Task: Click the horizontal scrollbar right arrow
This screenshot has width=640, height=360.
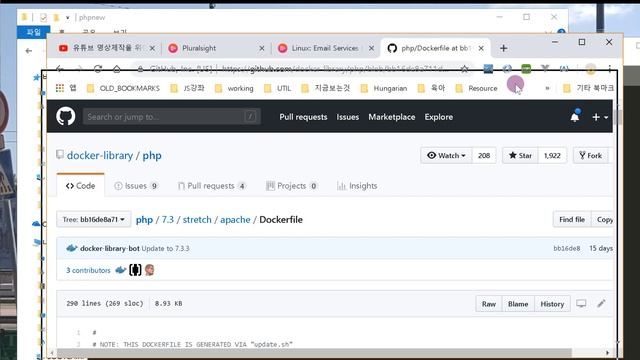Action: (x=607, y=353)
